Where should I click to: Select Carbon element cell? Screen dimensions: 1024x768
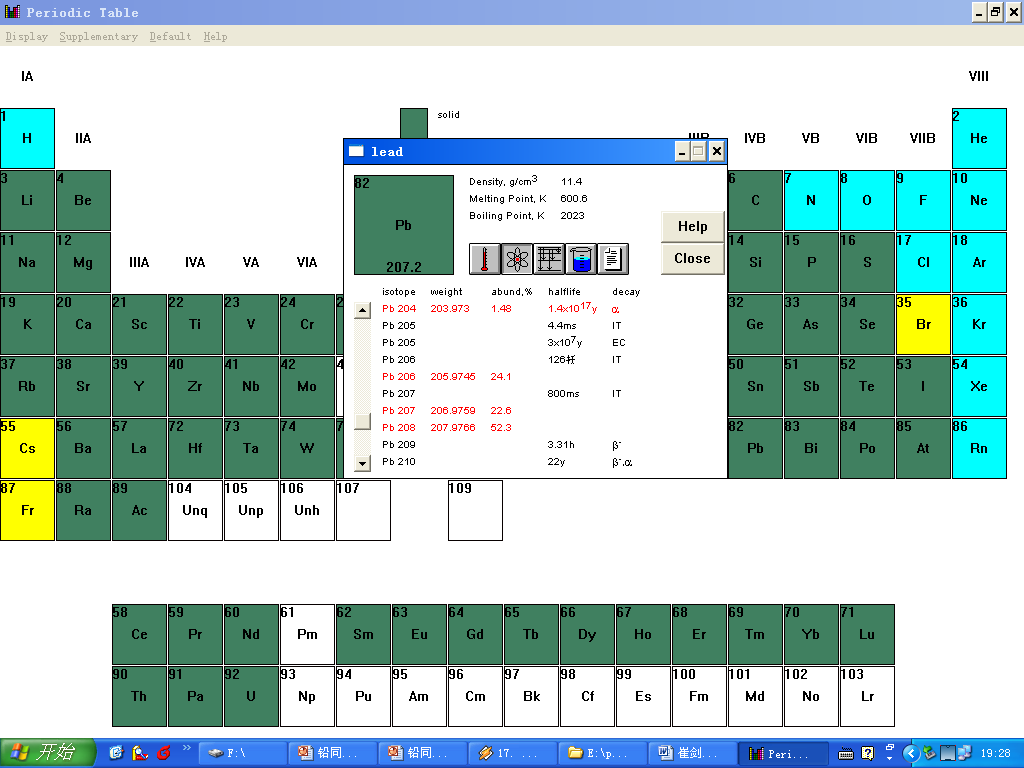pyautogui.click(x=756, y=200)
